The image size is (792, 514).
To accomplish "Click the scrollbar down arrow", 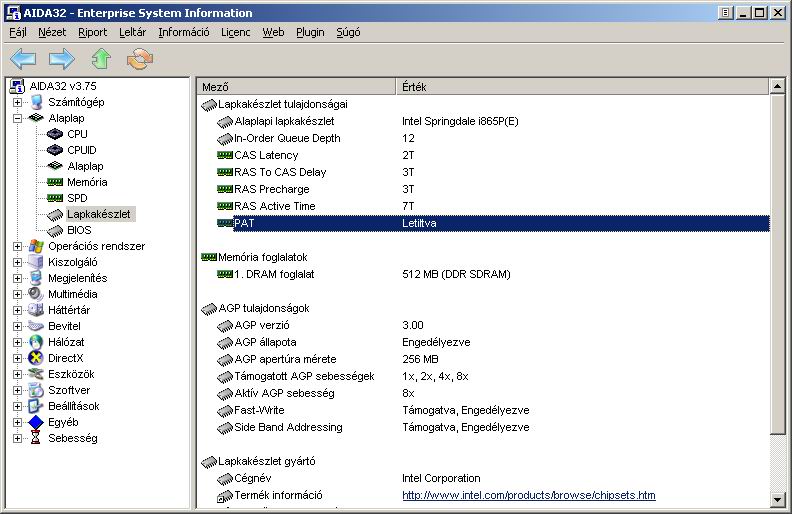I will 778,500.
